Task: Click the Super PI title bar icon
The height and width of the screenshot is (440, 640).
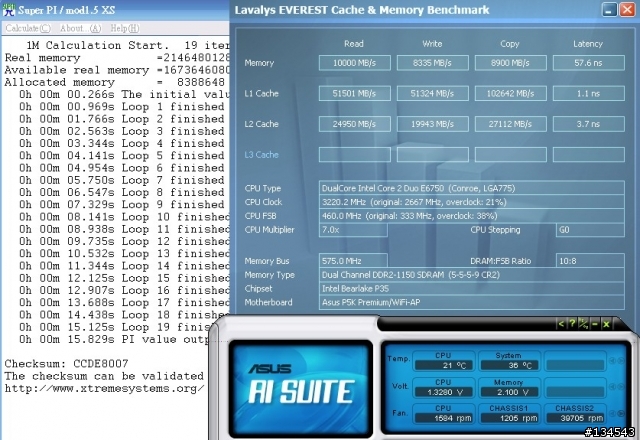Action: (x=9, y=10)
